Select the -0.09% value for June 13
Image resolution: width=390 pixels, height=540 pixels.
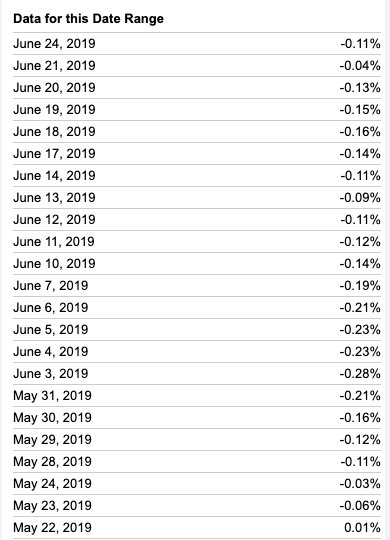(360, 198)
